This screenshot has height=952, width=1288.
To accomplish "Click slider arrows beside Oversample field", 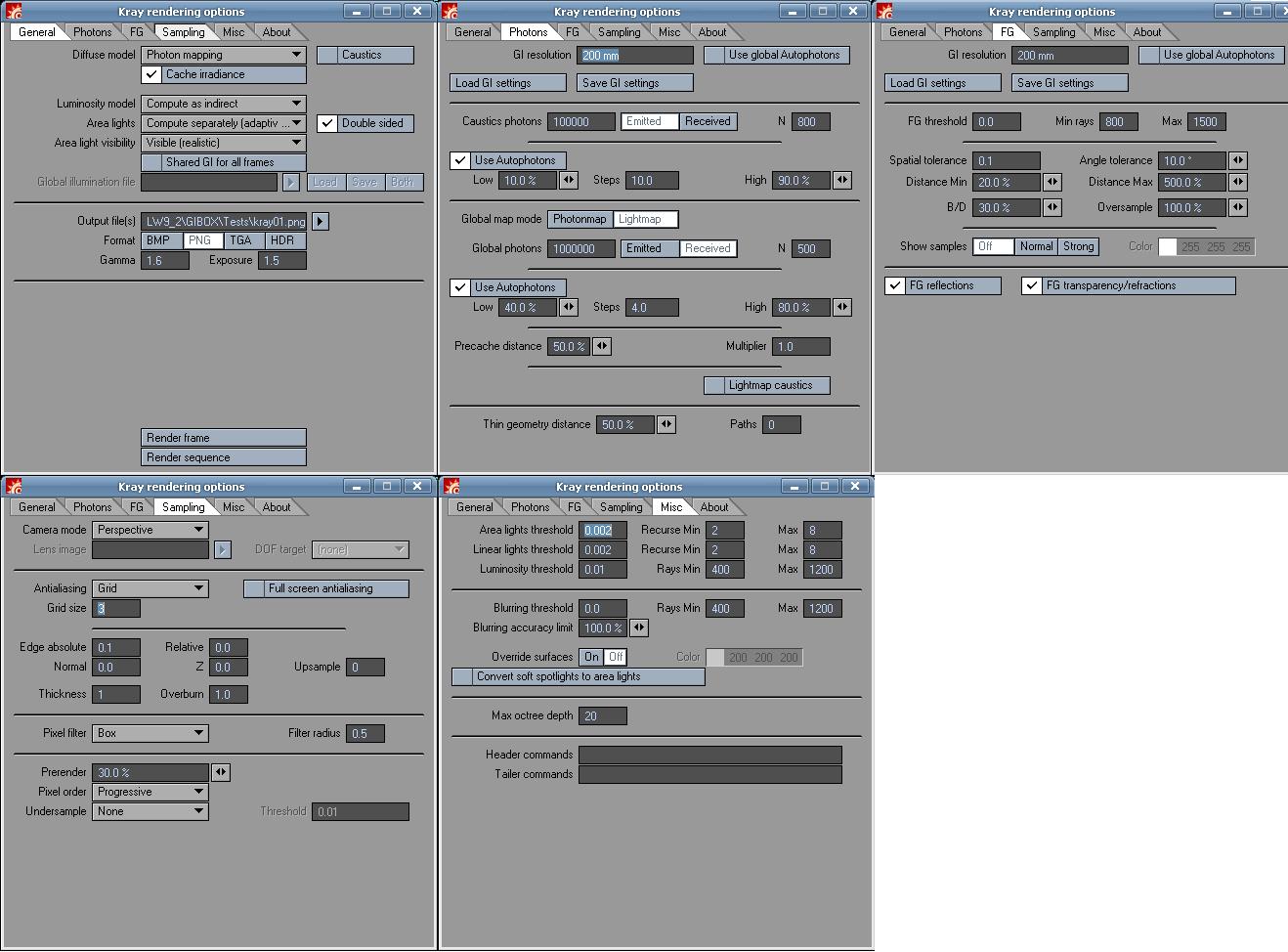I will pyautogui.click(x=1238, y=207).
